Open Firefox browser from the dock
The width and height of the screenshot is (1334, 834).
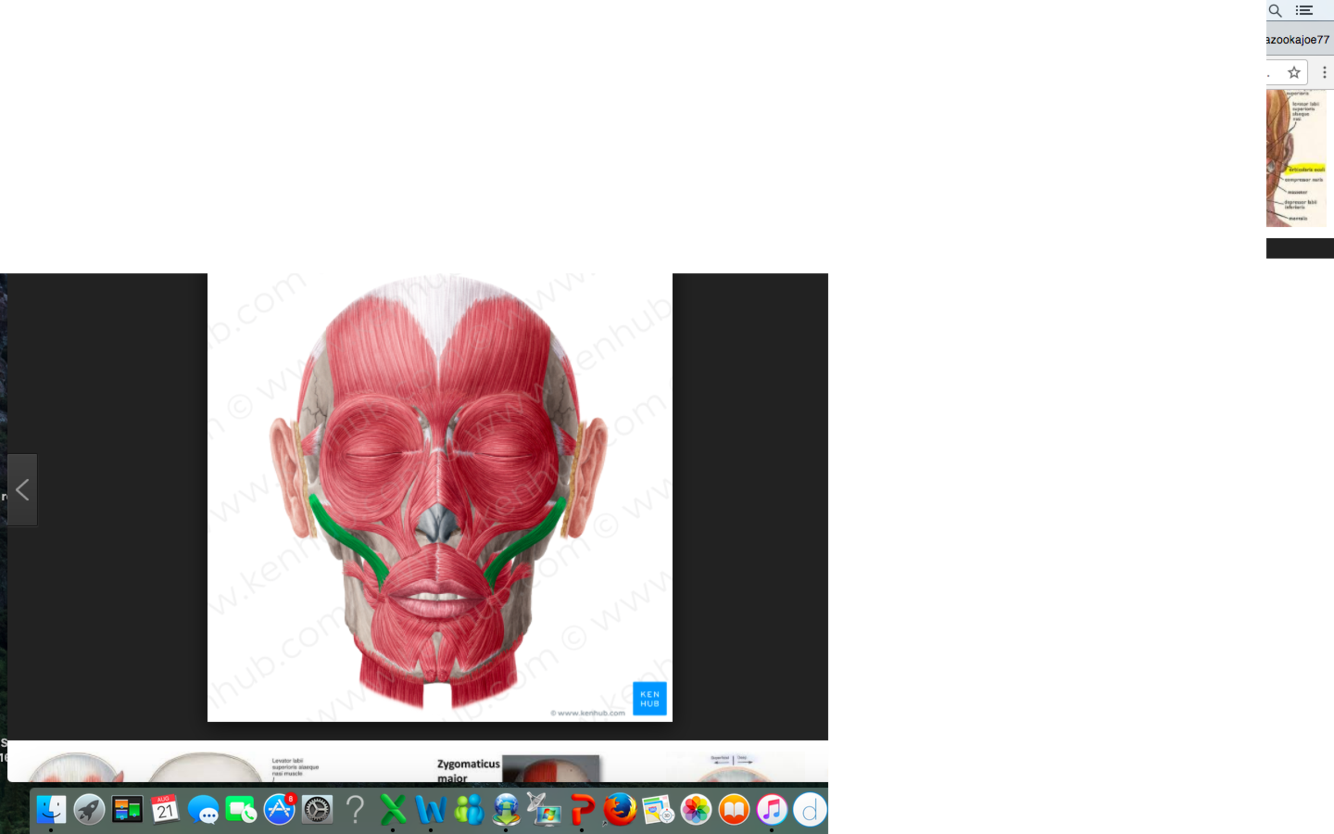coord(620,809)
